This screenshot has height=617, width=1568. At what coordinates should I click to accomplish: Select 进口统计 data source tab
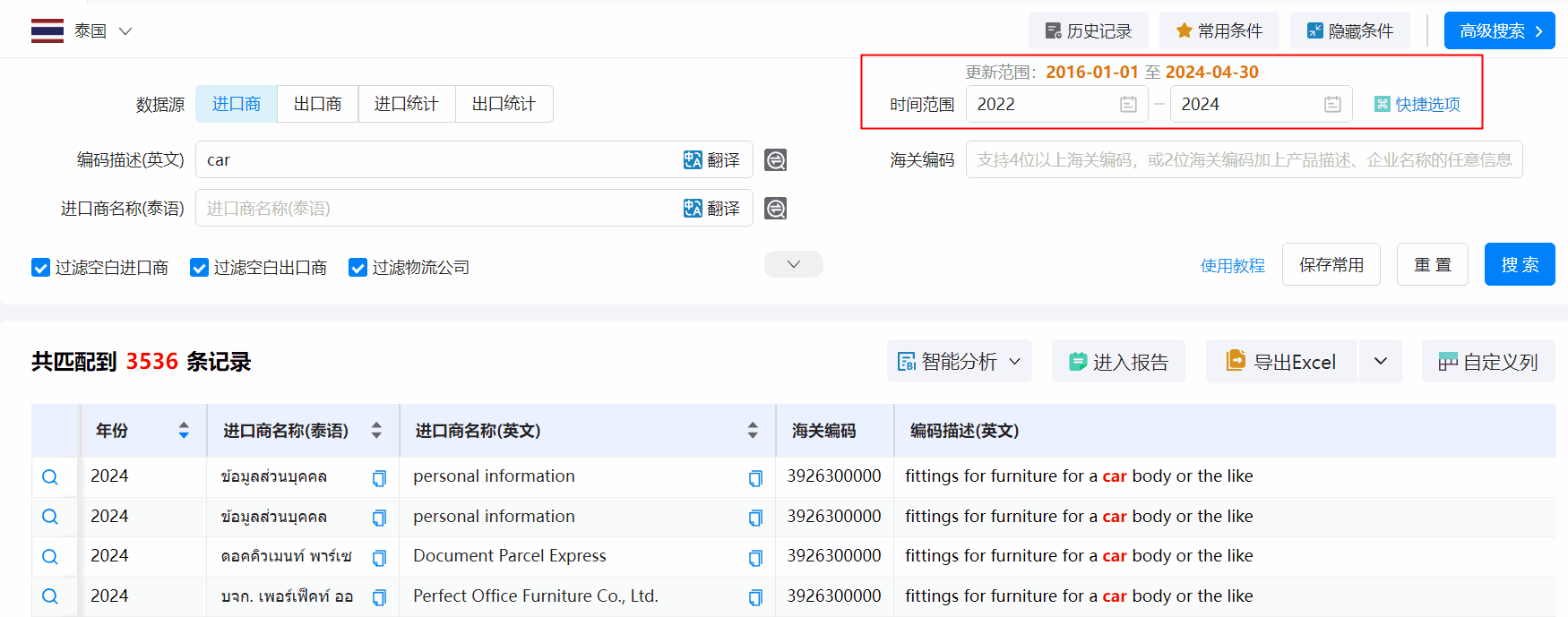[x=406, y=104]
